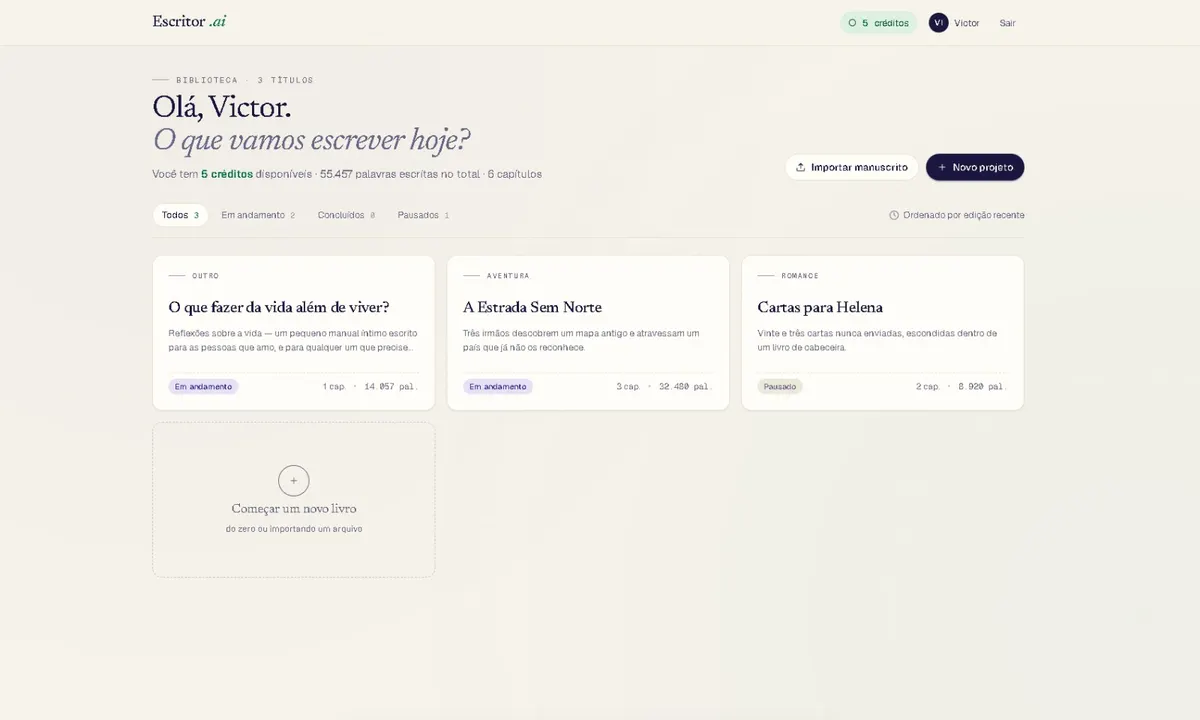The width and height of the screenshot is (1200, 720).
Task: Sign out using Sair link
Action: (x=1007, y=23)
